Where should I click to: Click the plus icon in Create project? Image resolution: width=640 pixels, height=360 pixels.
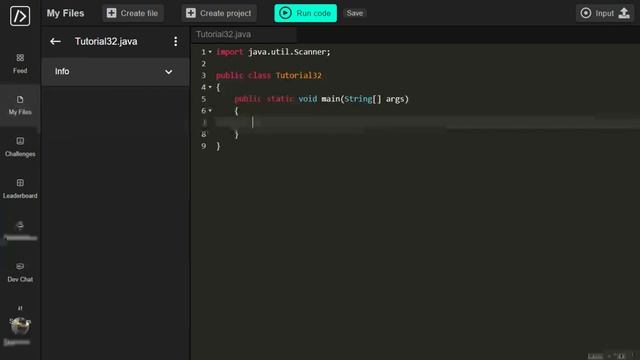pyautogui.click(x=191, y=13)
